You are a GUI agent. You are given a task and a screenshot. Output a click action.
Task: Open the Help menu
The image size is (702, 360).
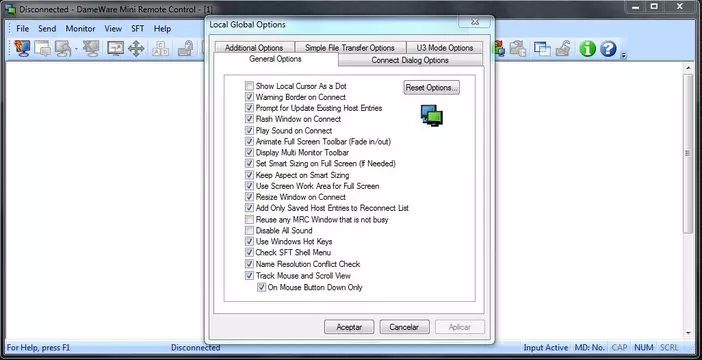[163, 29]
